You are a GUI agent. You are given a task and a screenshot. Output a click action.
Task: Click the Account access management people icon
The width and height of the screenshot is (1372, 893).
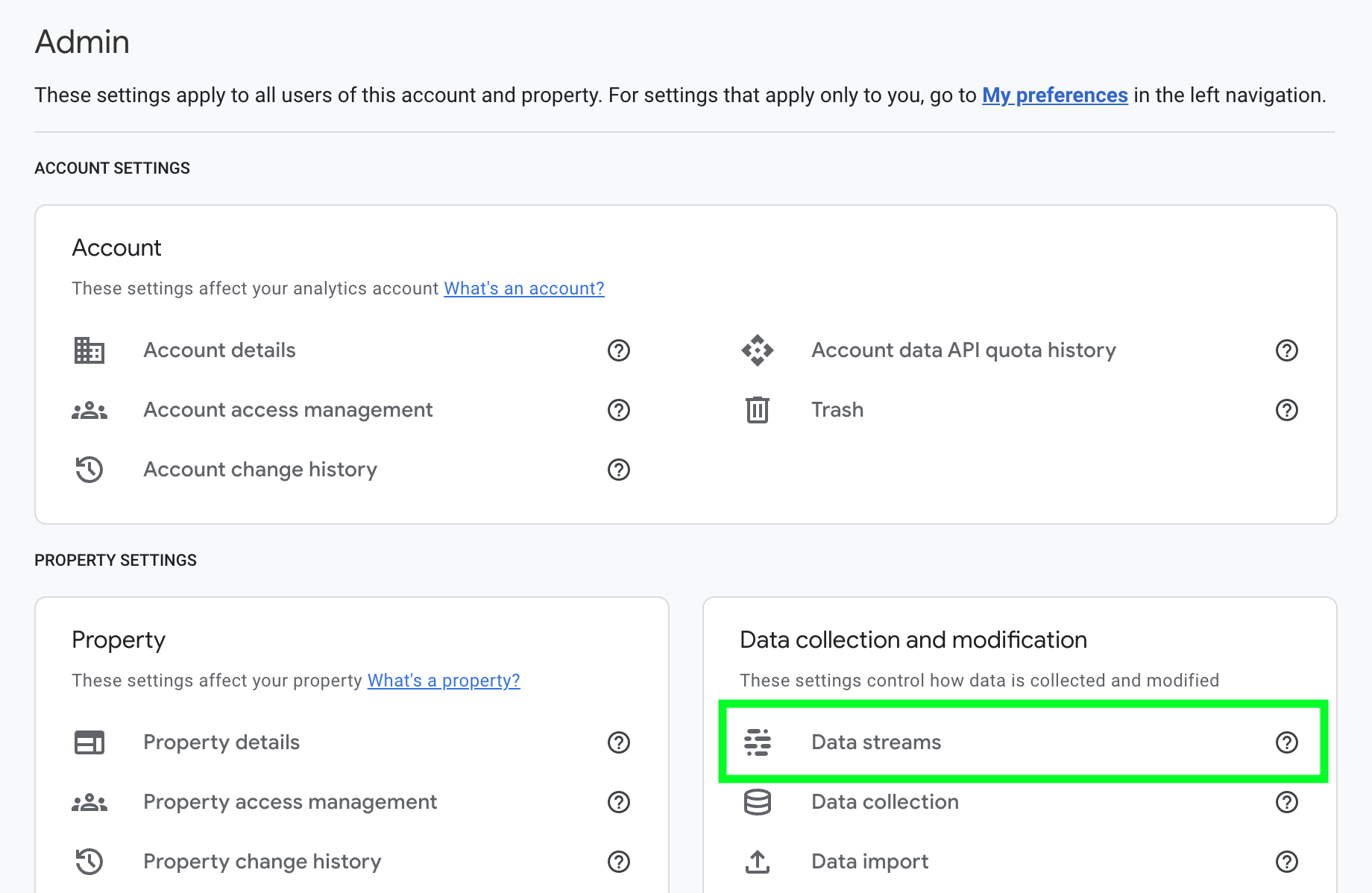(x=89, y=410)
